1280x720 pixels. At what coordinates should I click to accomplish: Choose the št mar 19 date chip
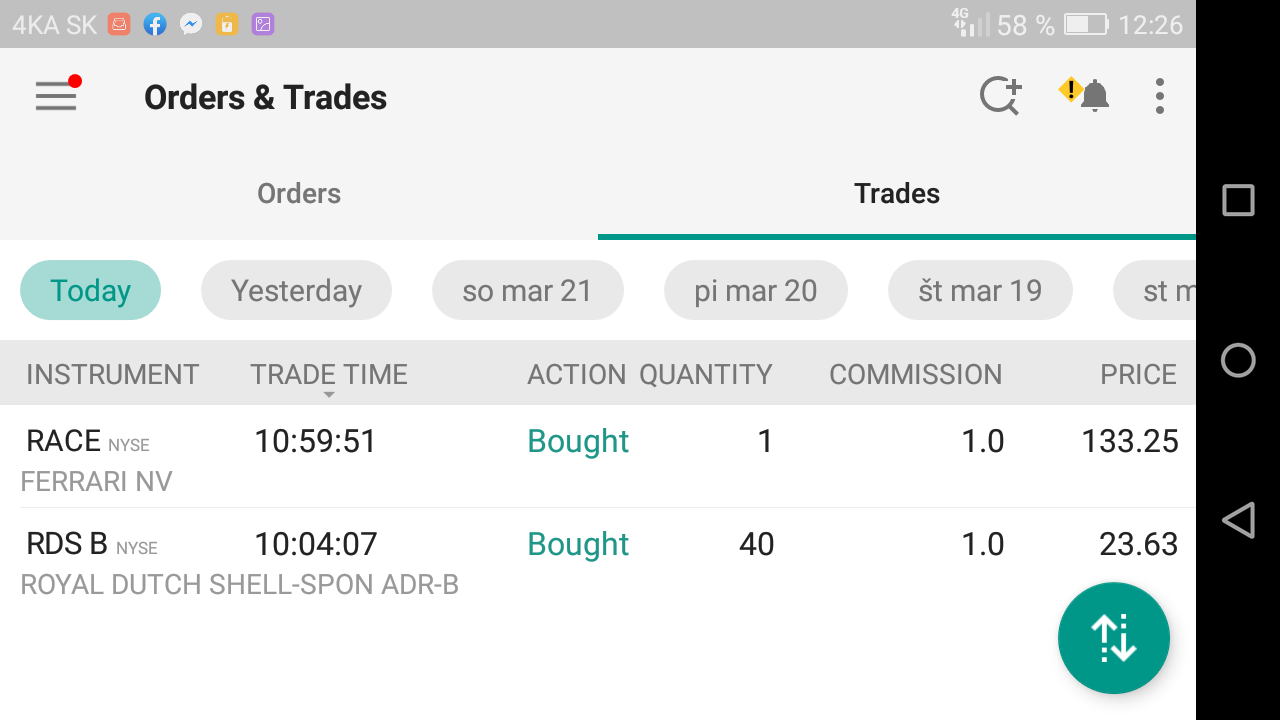(x=981, y=290)
